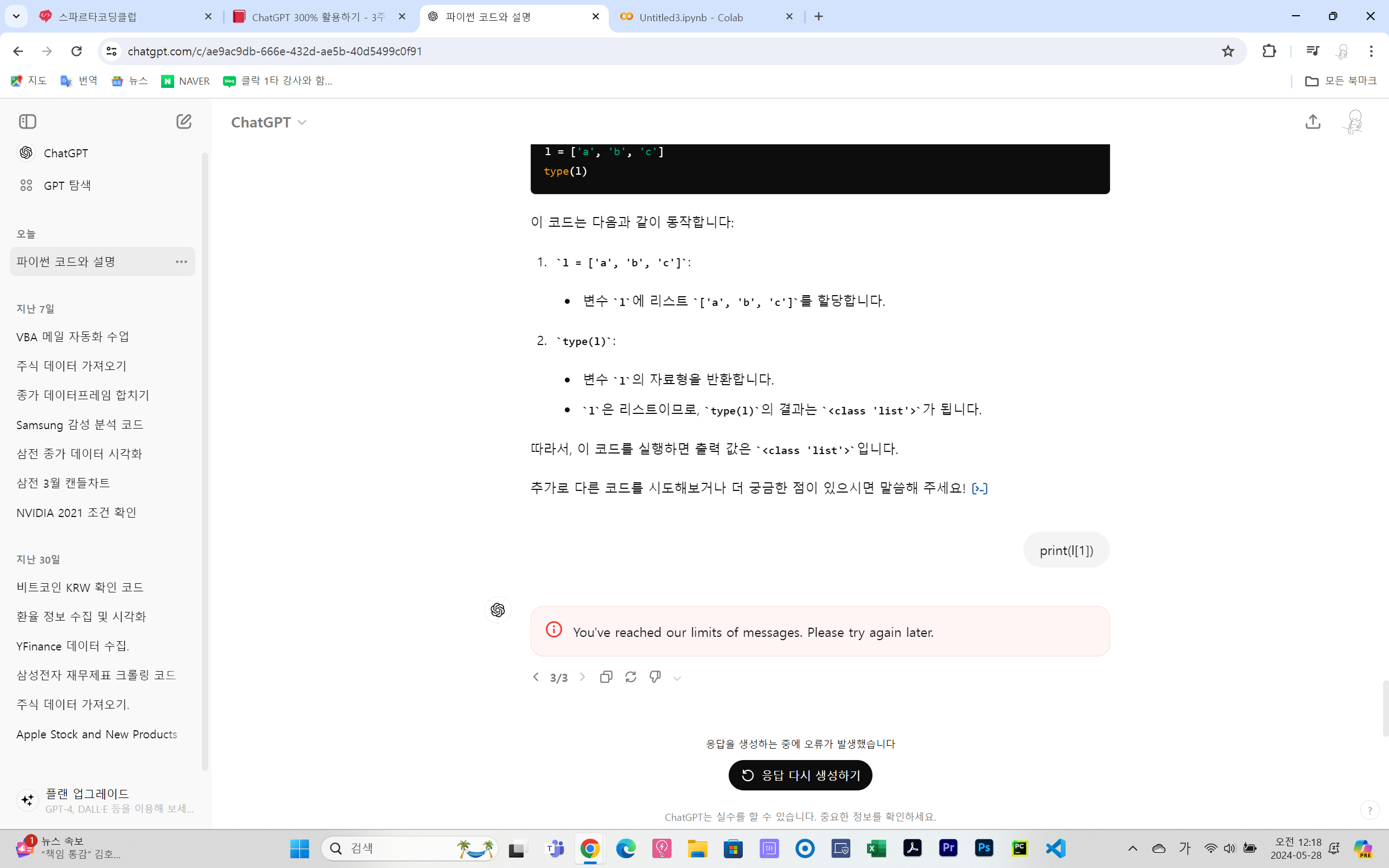Open the 뉴스 속보 widget on taskbar
Screen dimensions: 1389x868
[68, 848]
